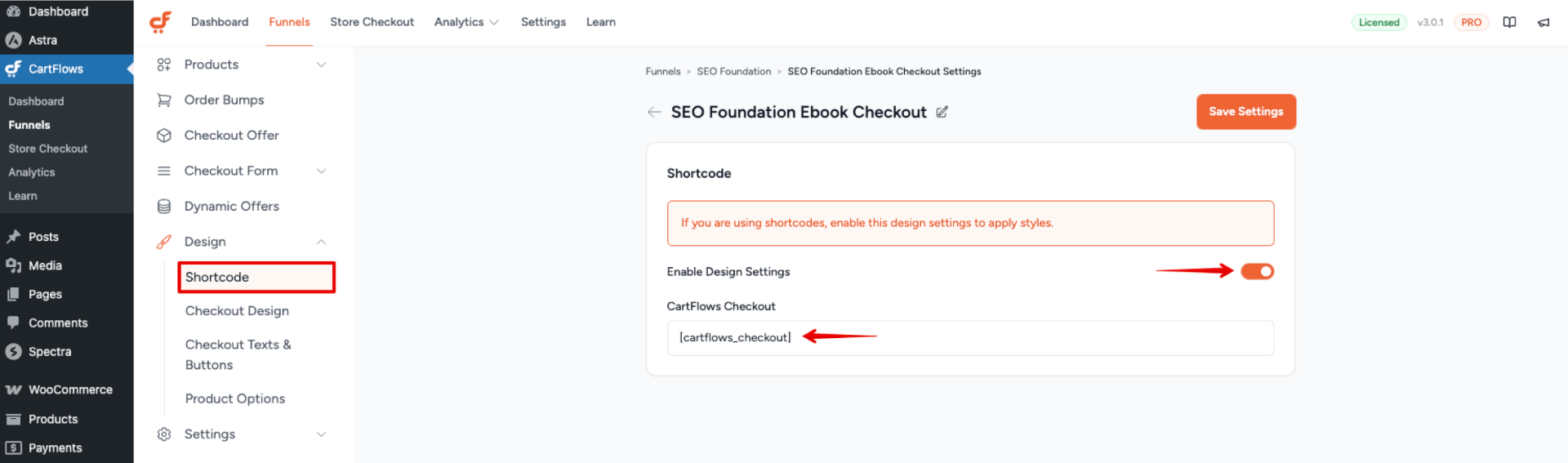Screen dimensions: 1568x463
Task: Click the pencil icon to edit step title
Action: pyautogui.click(x=942, y=112)
